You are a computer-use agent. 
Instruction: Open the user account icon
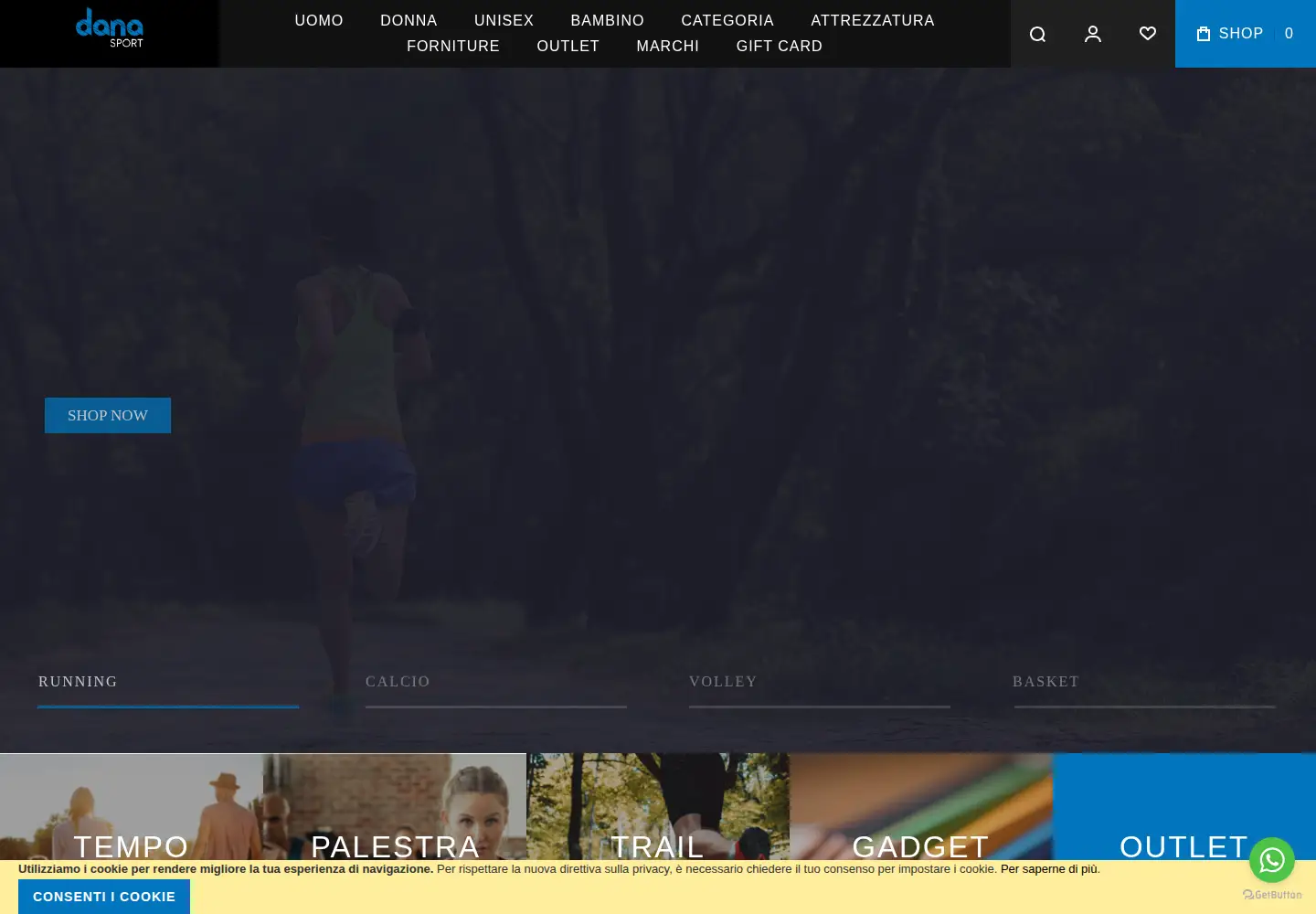click(1093, 34)
